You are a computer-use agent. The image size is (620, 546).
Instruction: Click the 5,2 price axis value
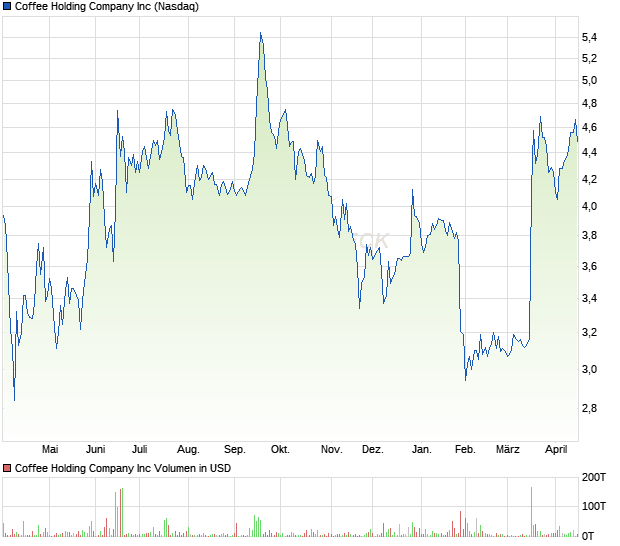(x=589, y=59)
